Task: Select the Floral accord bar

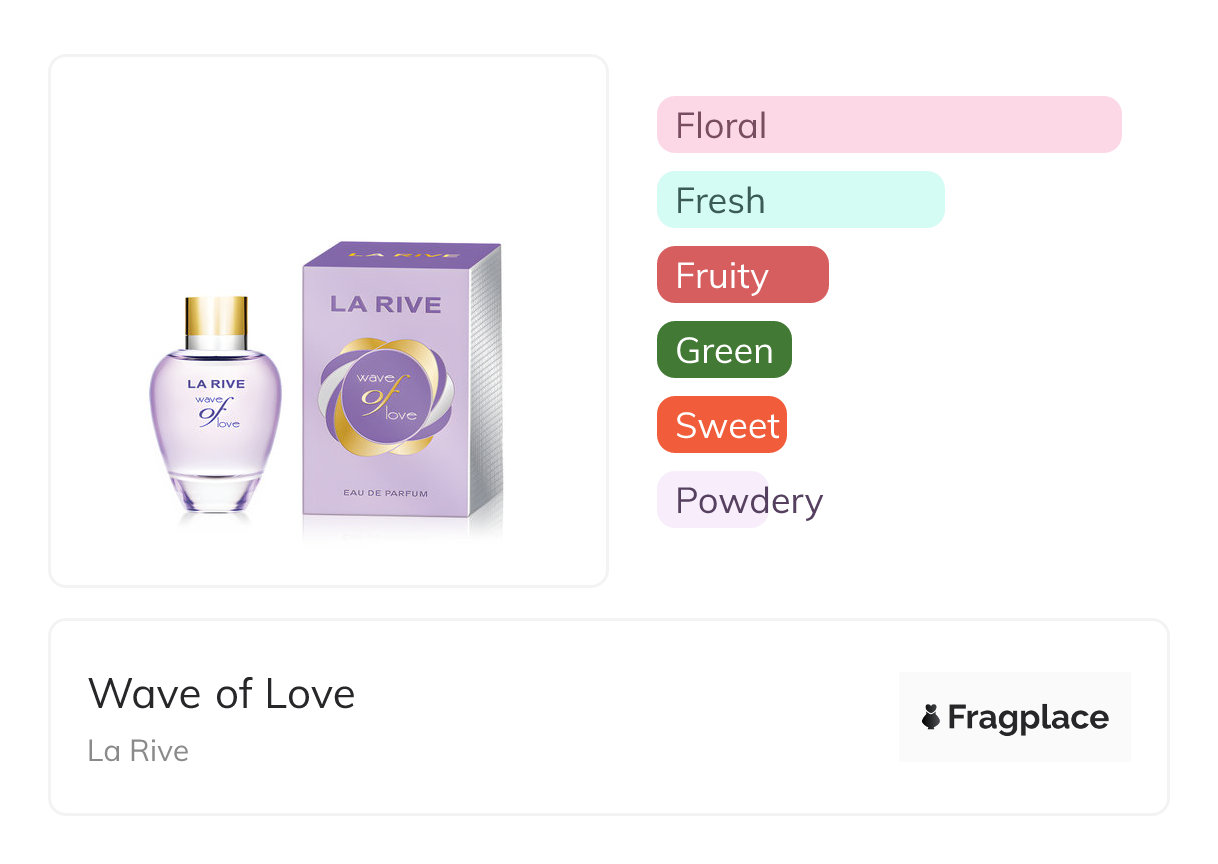Action: (889, 125)
